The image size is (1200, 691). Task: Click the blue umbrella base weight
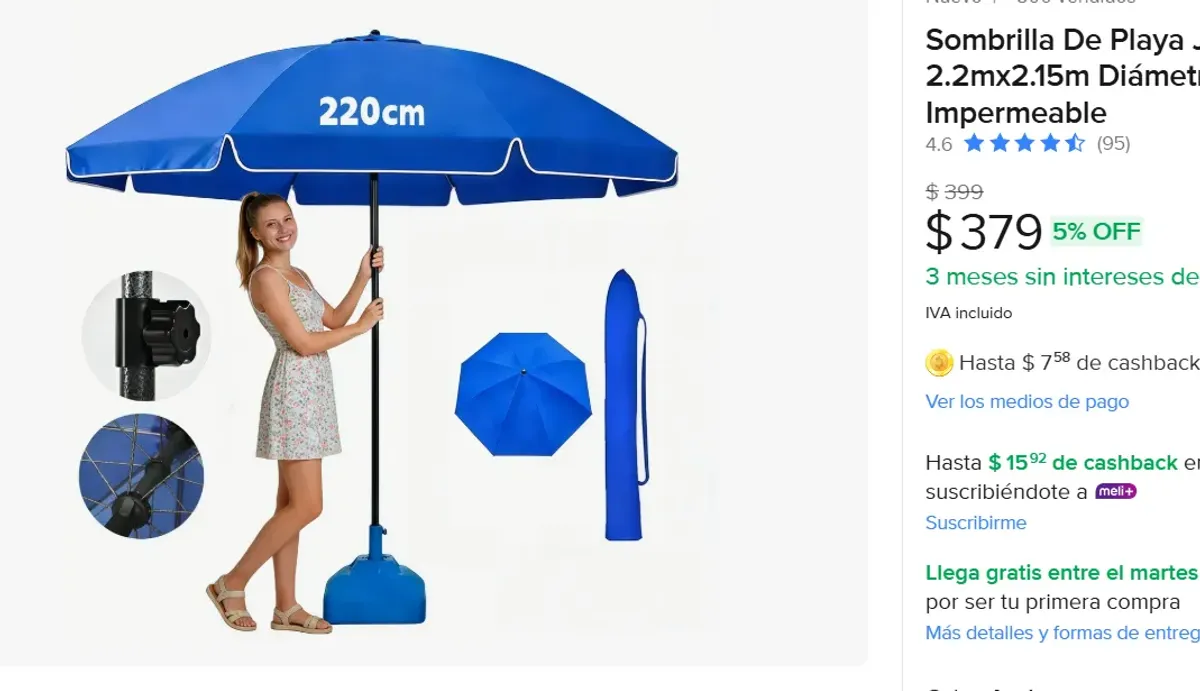pyautogui.click(x=374, y=580)
